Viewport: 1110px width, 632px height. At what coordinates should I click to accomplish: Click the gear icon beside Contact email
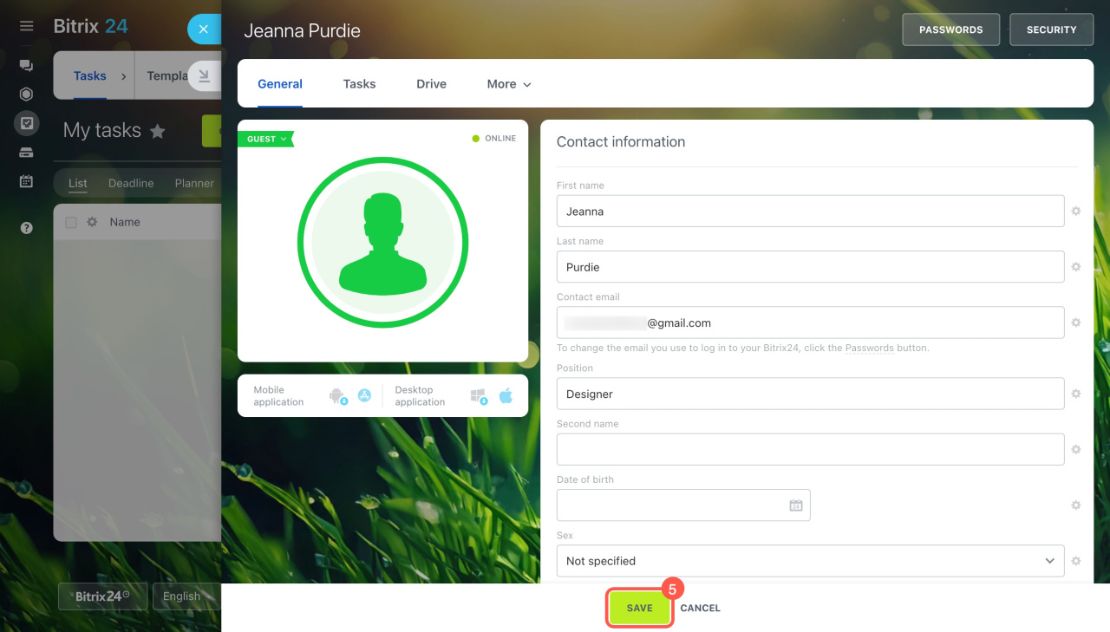click(x=1076, y=323)
